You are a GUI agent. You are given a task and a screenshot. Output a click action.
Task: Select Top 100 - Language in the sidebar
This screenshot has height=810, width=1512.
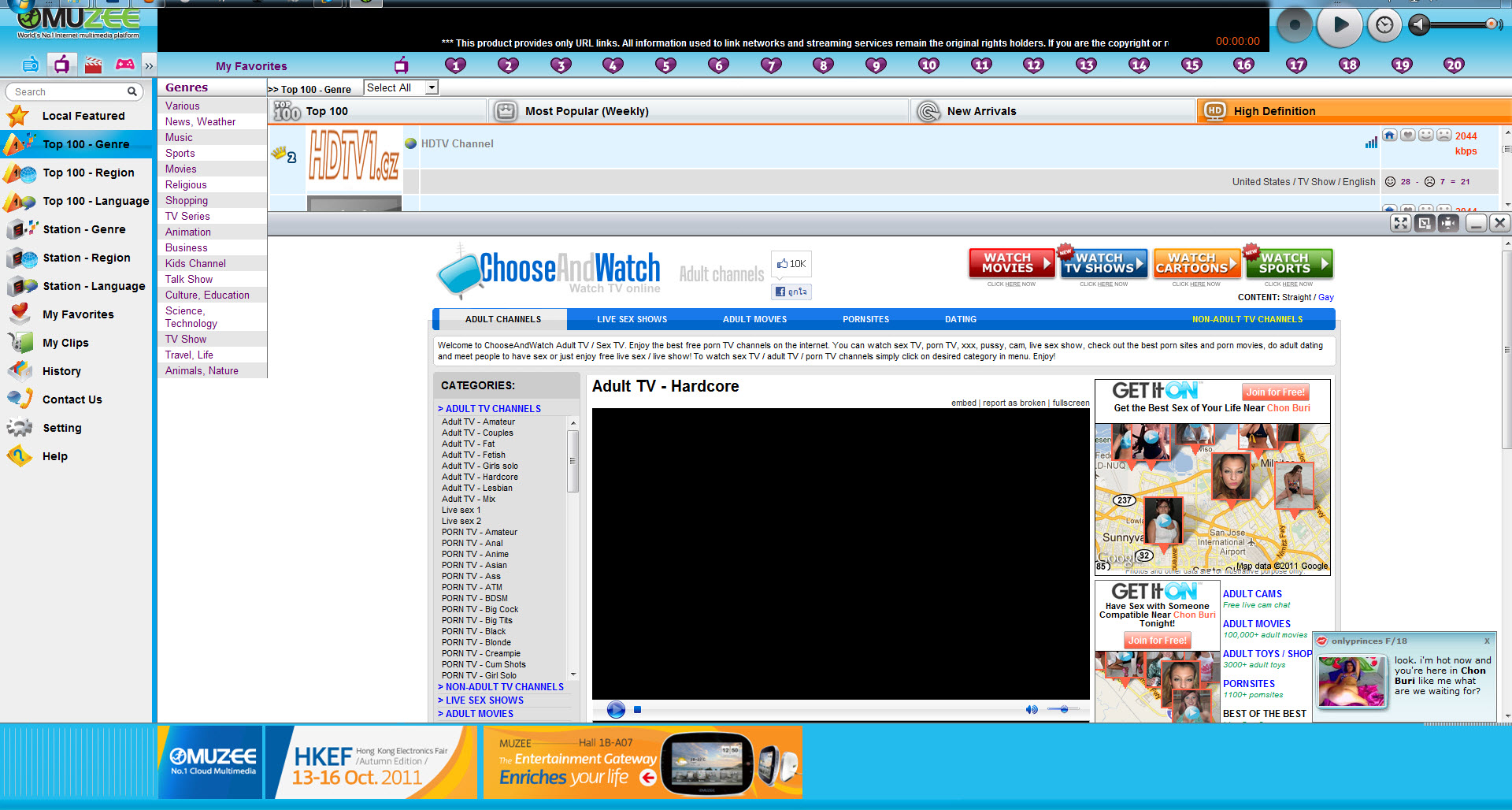pyautogui.click(x=76, y=201)
